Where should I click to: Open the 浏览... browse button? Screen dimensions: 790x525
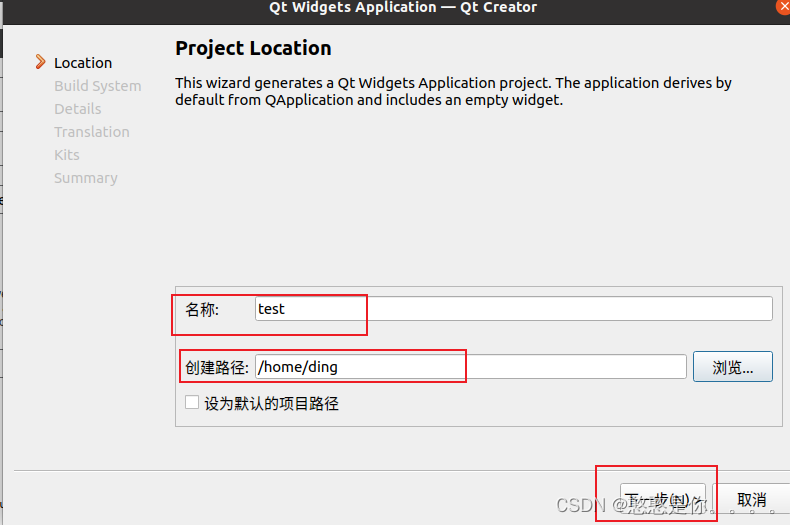click(733, 367)
